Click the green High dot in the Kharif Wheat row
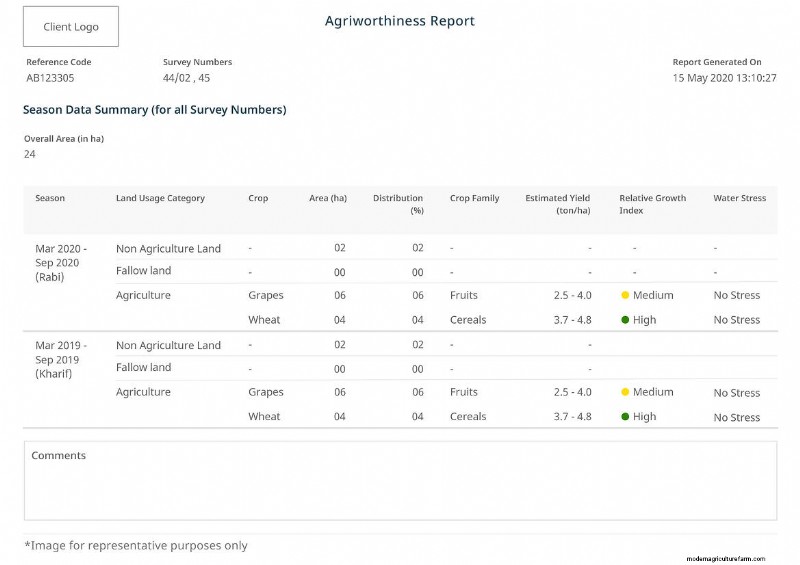The image size is (800, 565). click(625, 417)
